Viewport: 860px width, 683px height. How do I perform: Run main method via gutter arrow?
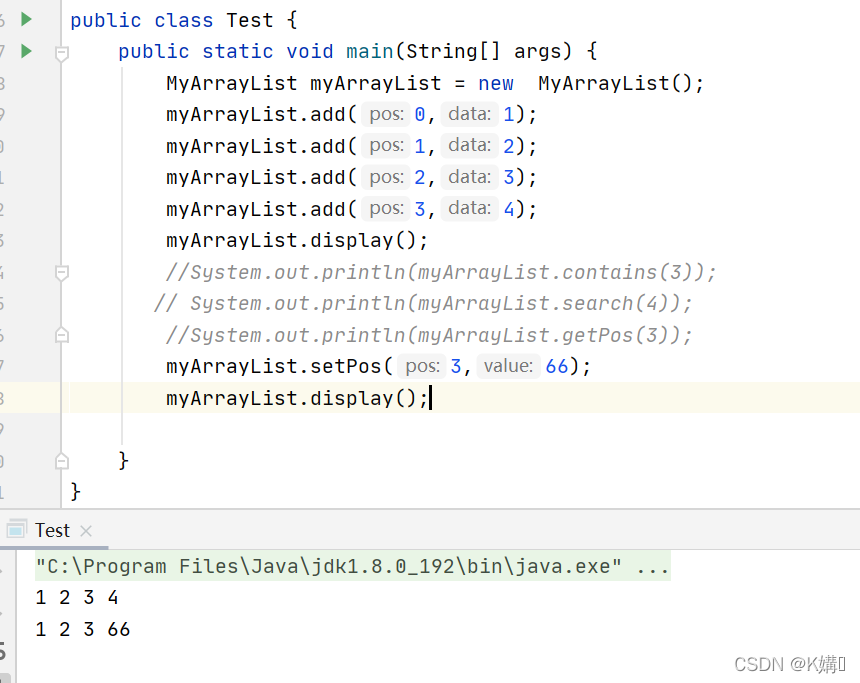pos(26,52)
